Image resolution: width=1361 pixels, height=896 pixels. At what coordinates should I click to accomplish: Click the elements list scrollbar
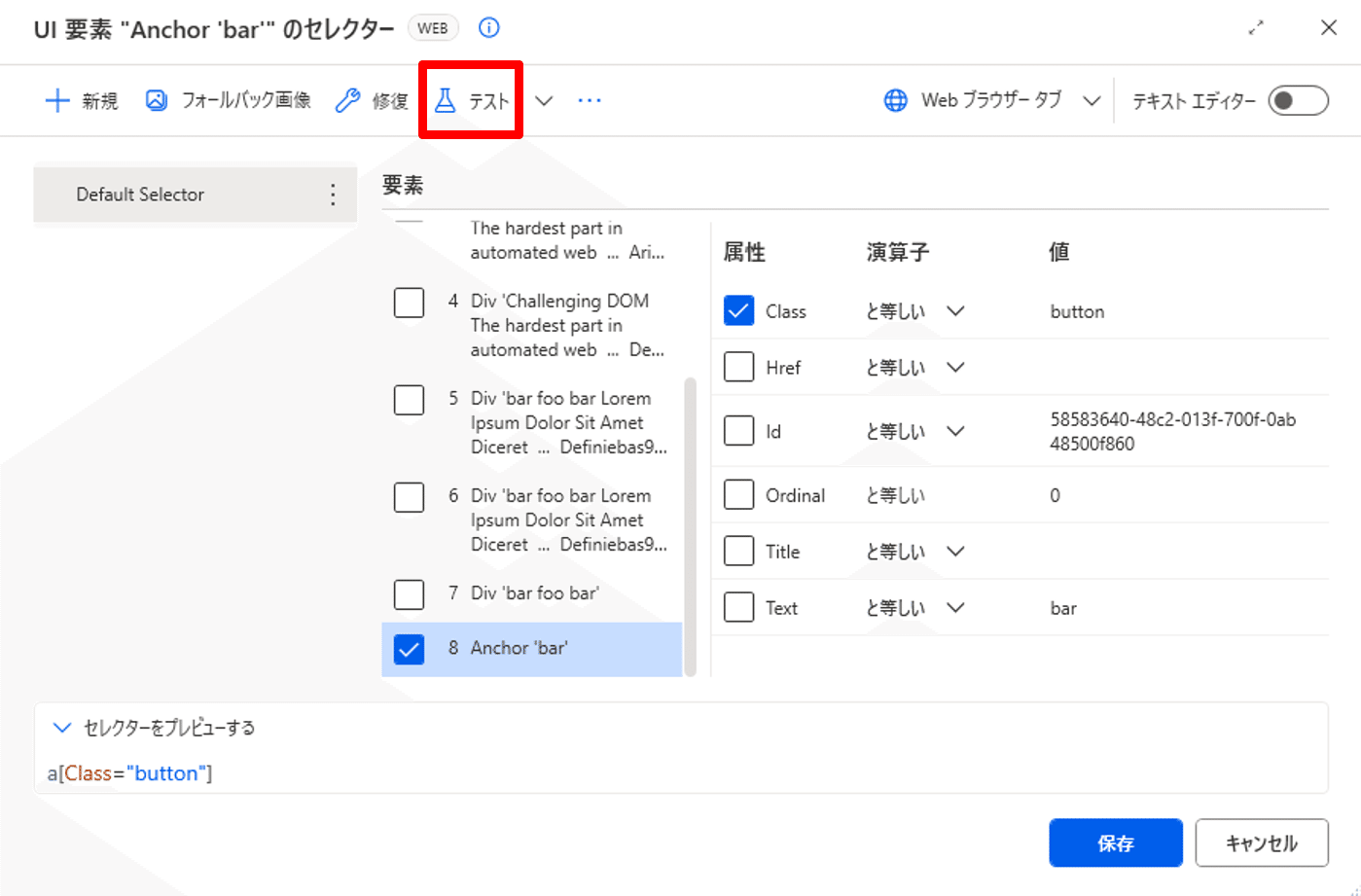pyautogui.click(x=690, y=526)
